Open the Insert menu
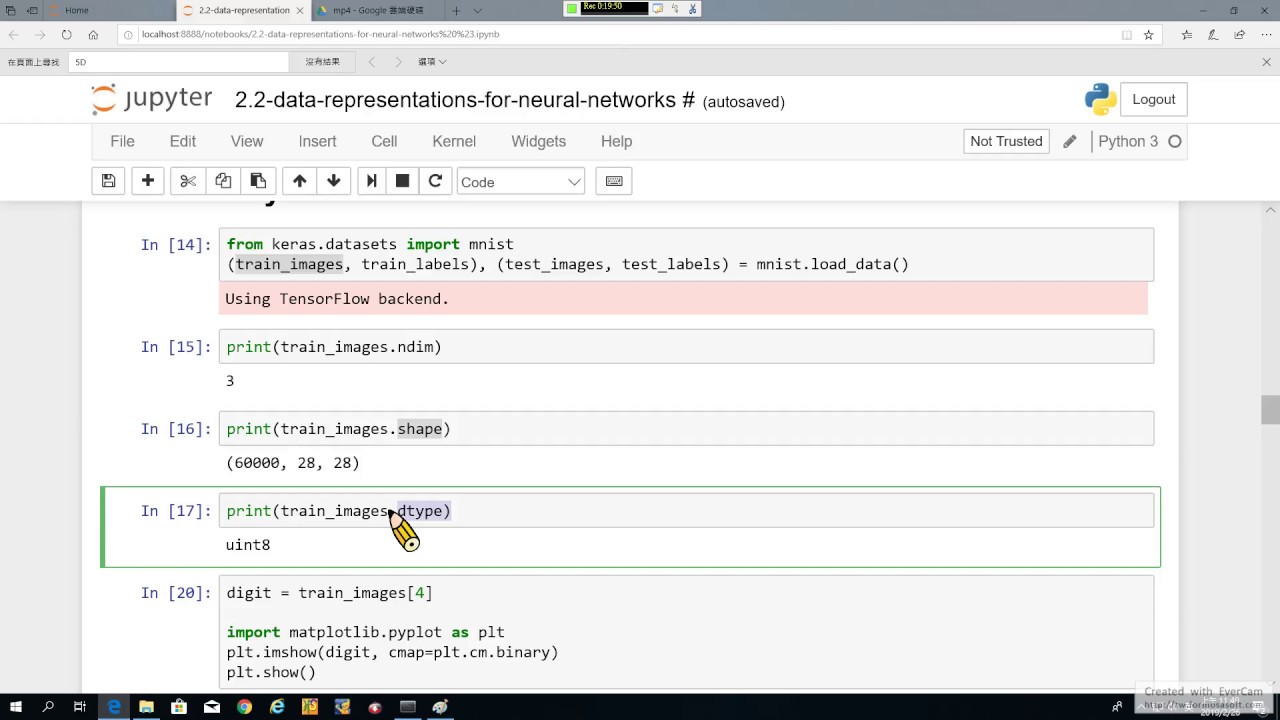Viewport: 1280px width, 720px height. (x=317, y=141)
